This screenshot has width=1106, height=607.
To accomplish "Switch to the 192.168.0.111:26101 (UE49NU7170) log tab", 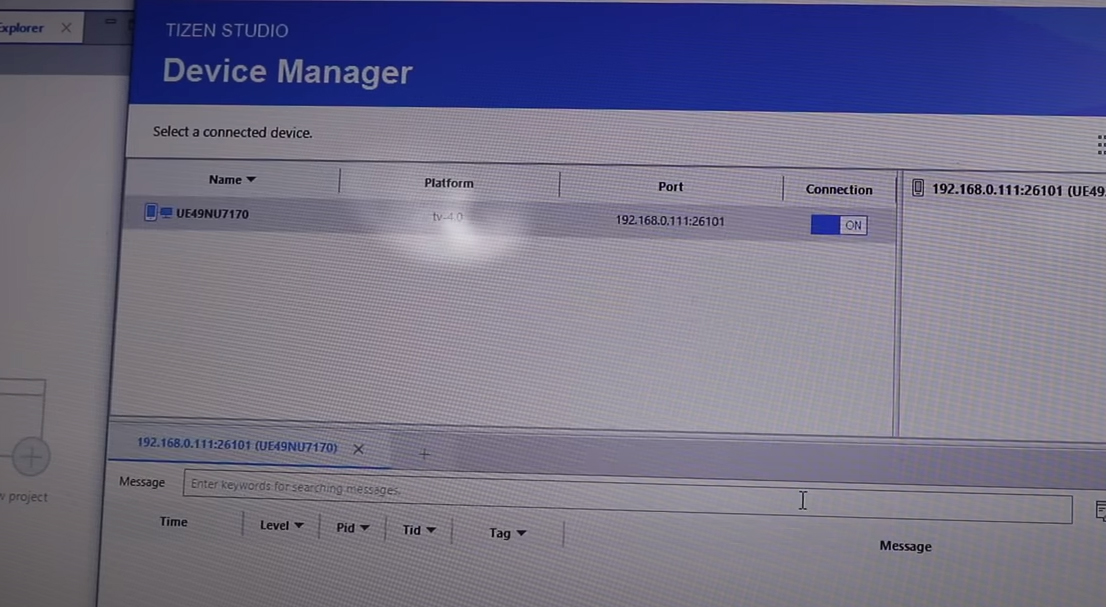I will tap(237, 446).
